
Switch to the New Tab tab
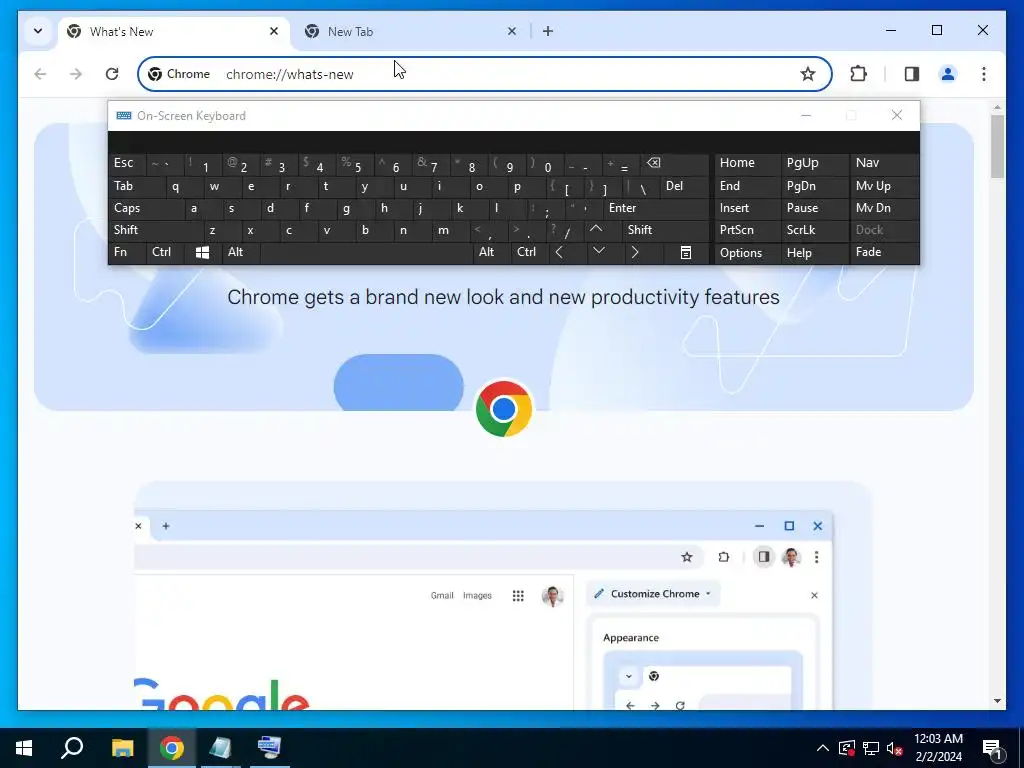(408, 31)
